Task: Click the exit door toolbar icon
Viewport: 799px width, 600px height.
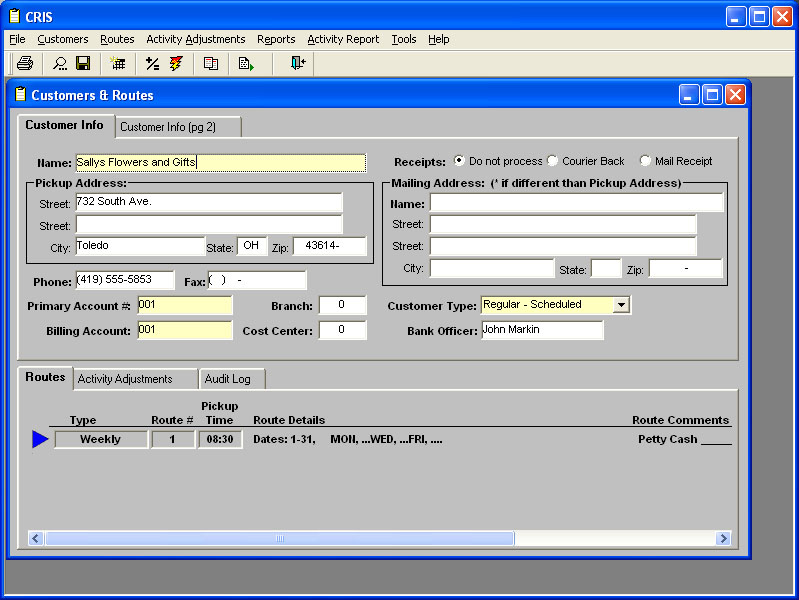Action: pyautogui.click(x=298, y=63)
